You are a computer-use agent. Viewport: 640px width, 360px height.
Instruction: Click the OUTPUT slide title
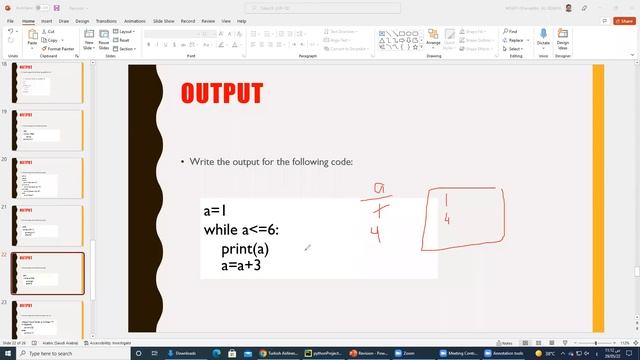click(222, 93)
